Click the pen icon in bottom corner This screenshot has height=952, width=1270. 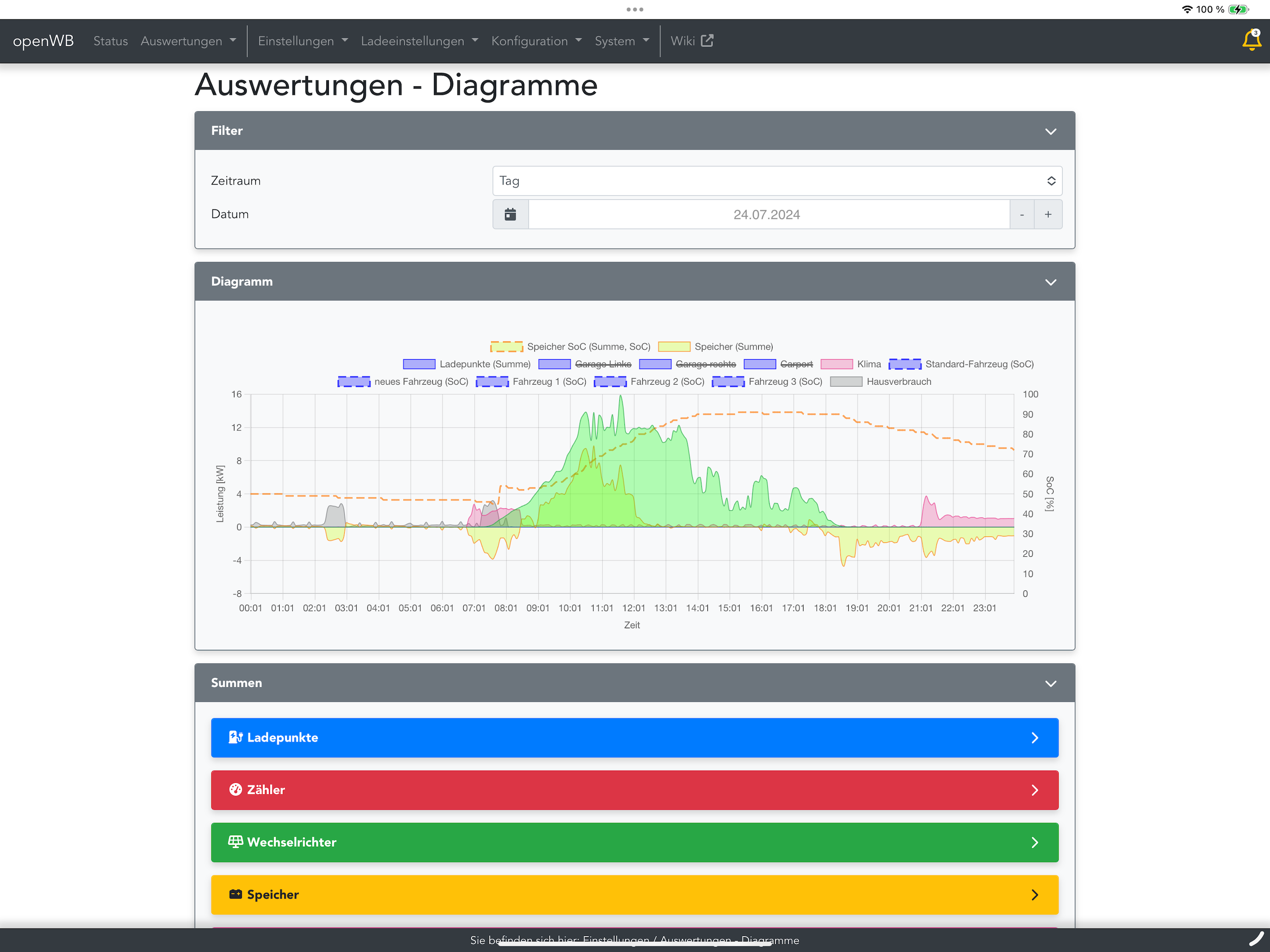[x=1256, y=939]
